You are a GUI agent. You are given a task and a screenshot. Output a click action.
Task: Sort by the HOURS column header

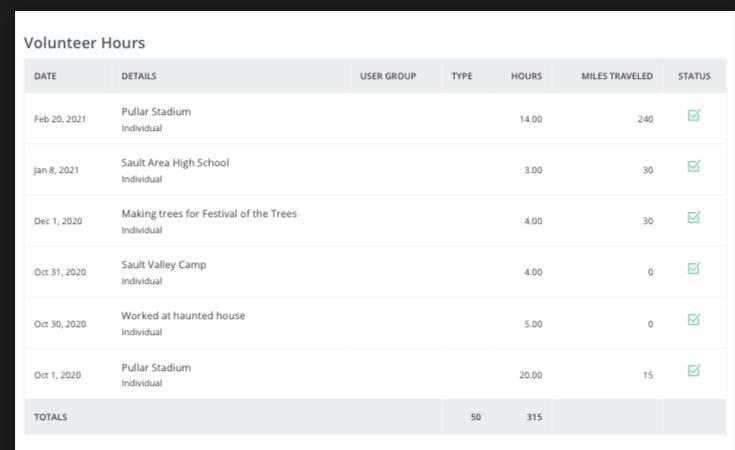pos(526,76)
